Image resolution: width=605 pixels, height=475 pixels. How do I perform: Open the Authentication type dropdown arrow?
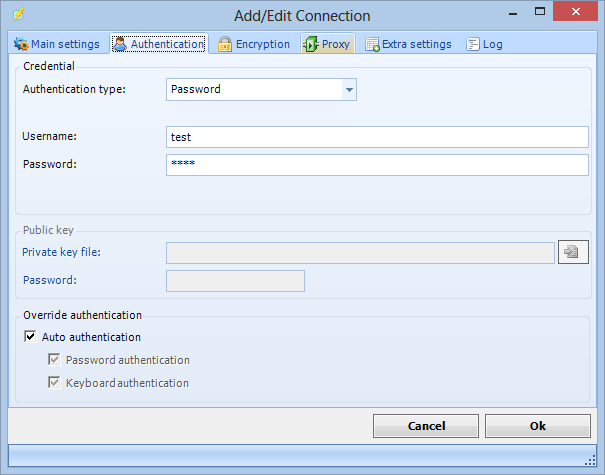(349, 90)
